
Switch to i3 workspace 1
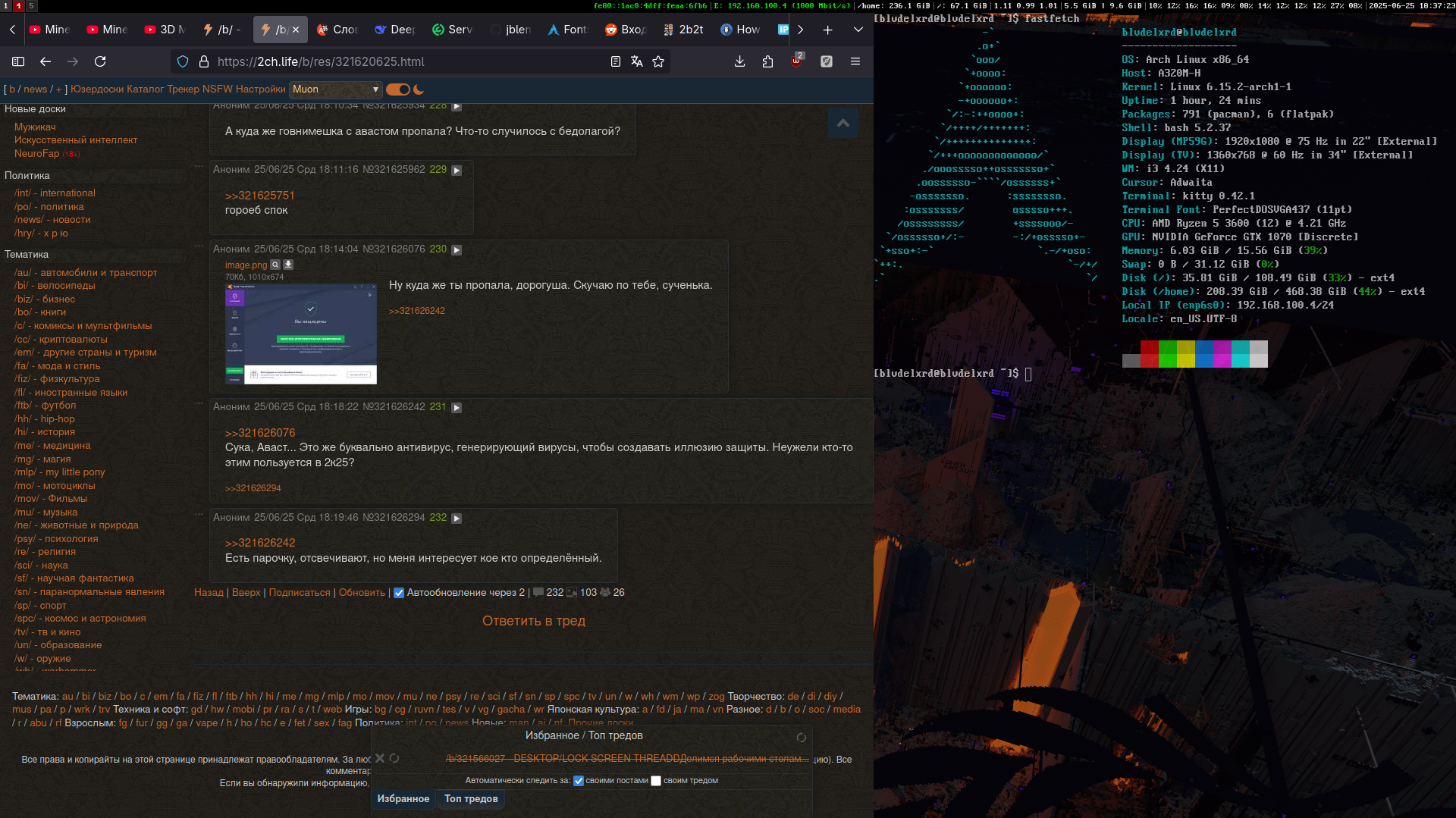click(x=6, y=5)
